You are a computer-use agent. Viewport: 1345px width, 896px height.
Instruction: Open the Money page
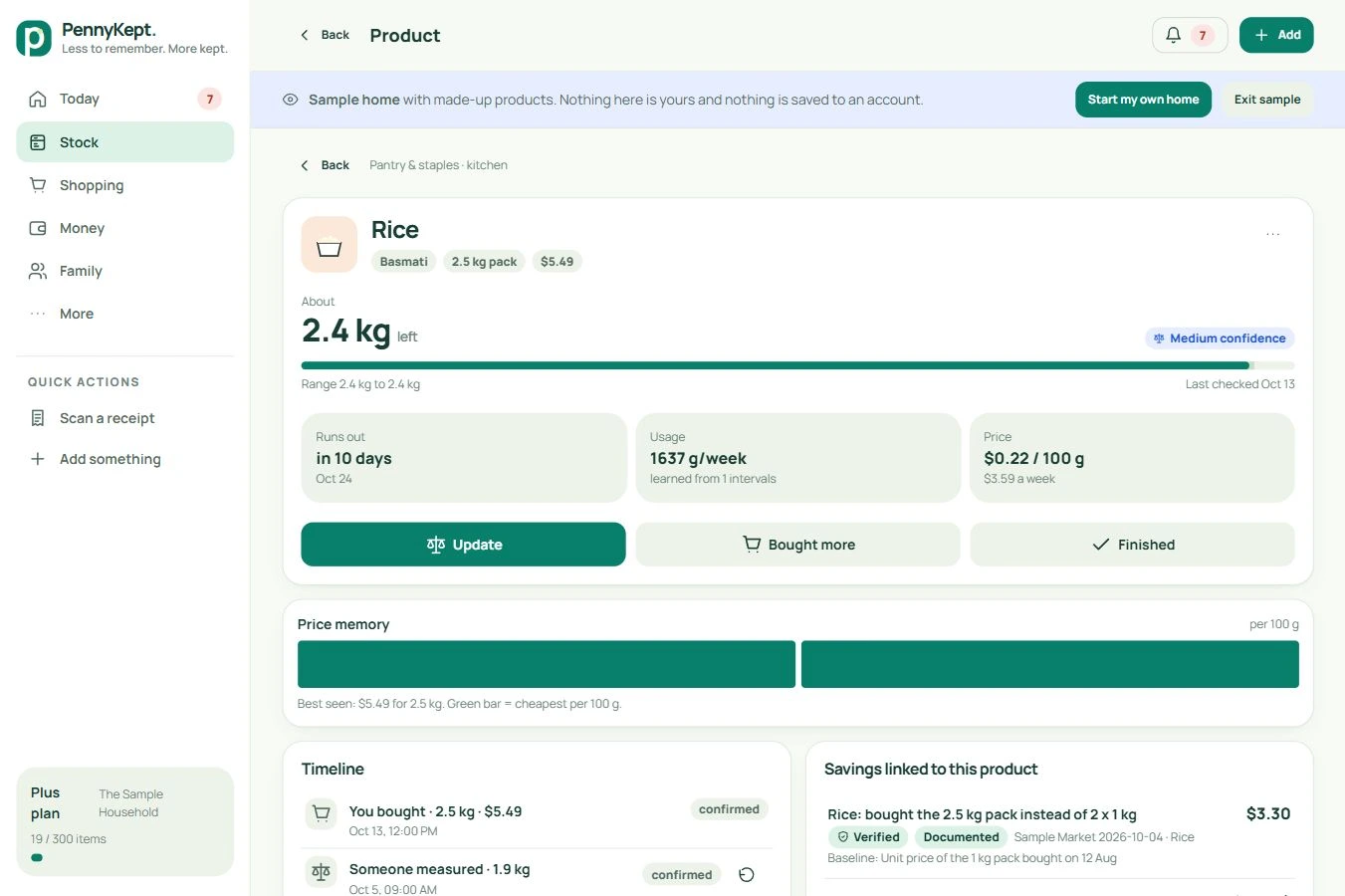pyautogui.click(x=125, y=228)
